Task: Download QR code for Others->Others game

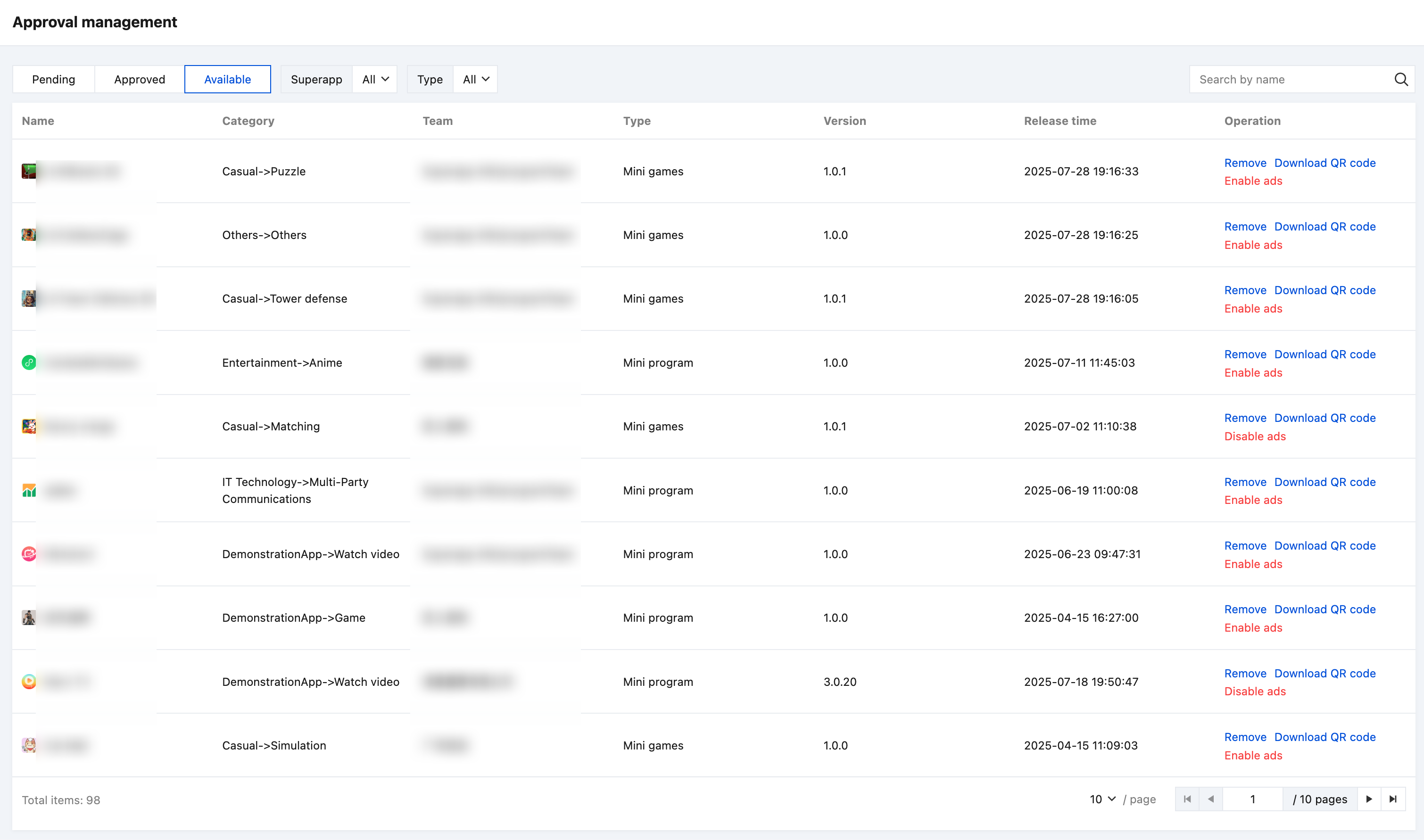Action: click(x=1325, y=226)
